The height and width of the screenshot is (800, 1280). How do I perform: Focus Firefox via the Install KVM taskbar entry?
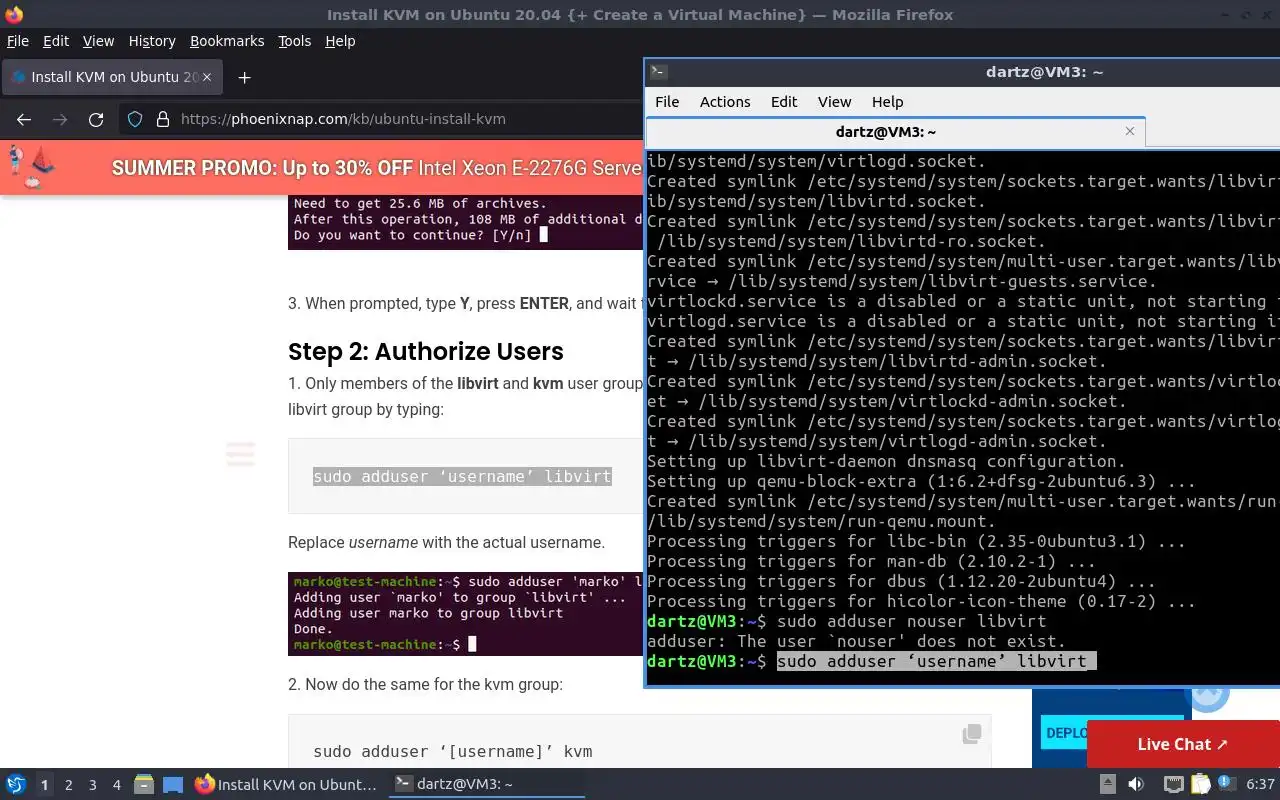click(286, 784)
